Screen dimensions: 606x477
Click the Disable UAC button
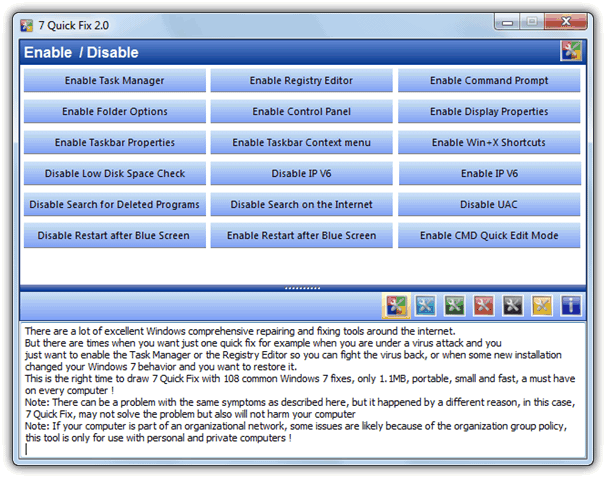(489, 204)
